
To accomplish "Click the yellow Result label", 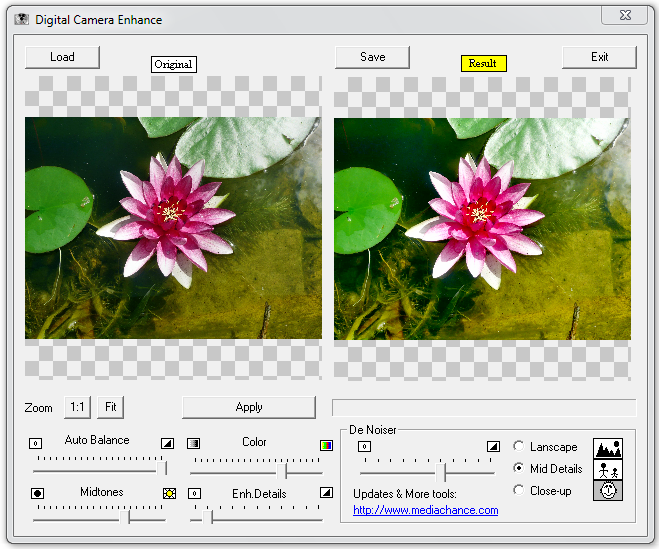I will [483, 63].
